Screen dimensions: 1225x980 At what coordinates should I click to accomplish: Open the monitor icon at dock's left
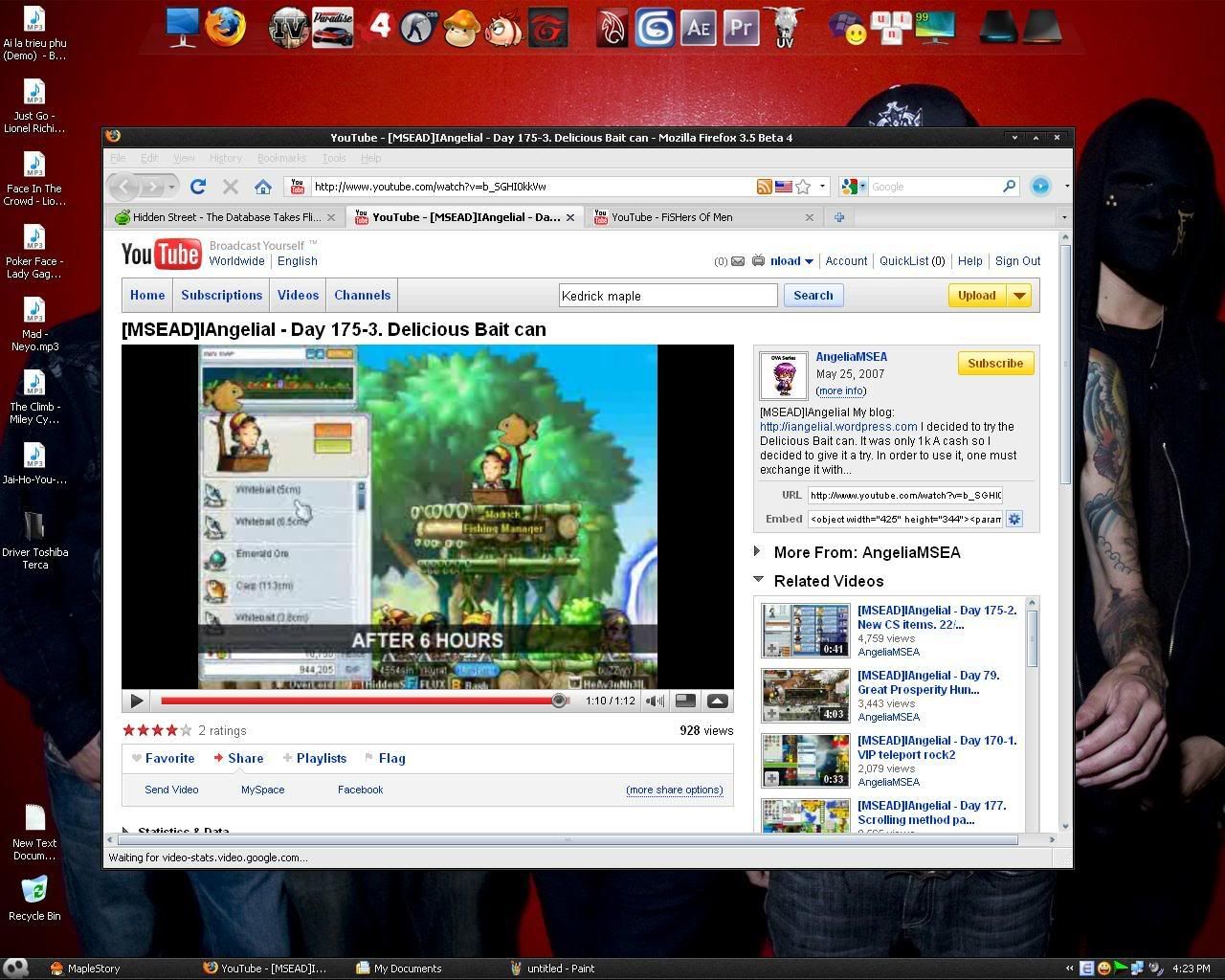coord(182,28)
